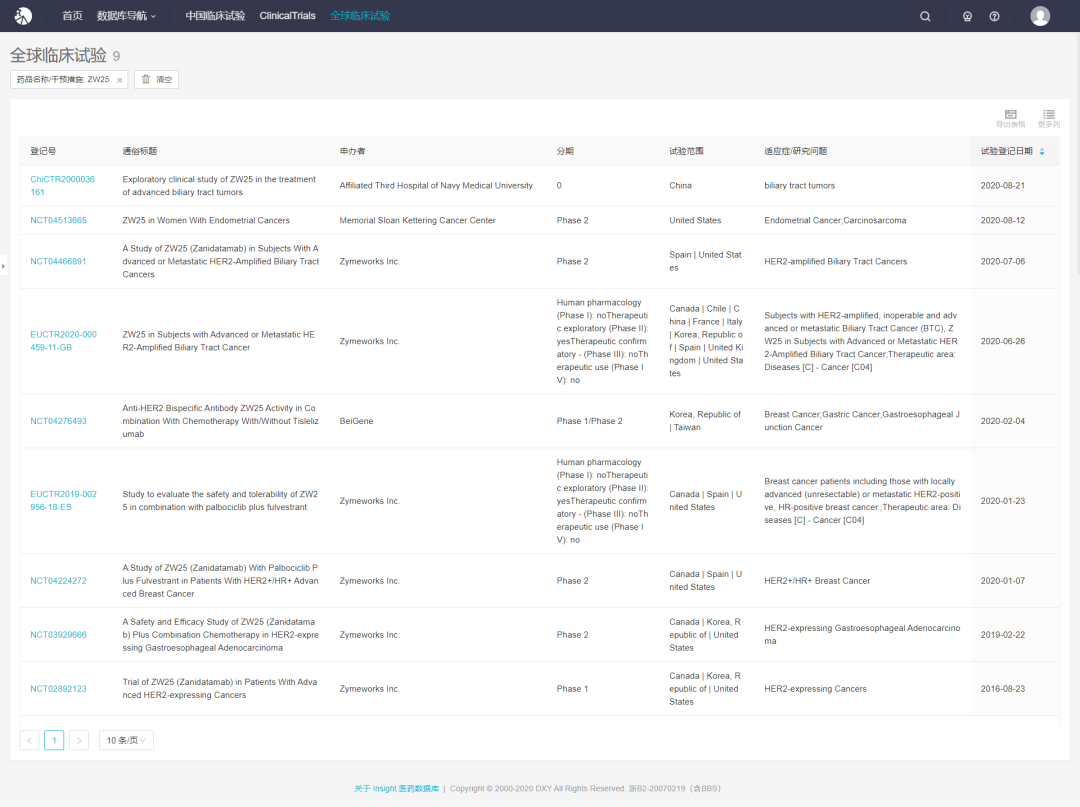Click the date 2020-02-04
The height and width of the screenshot is (807, 1080).
point(1003,421)
